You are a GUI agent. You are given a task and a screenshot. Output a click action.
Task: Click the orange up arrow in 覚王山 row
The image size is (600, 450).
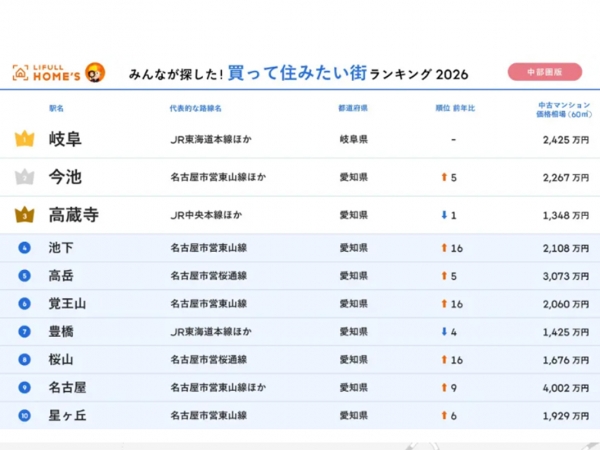pos(444,303)
